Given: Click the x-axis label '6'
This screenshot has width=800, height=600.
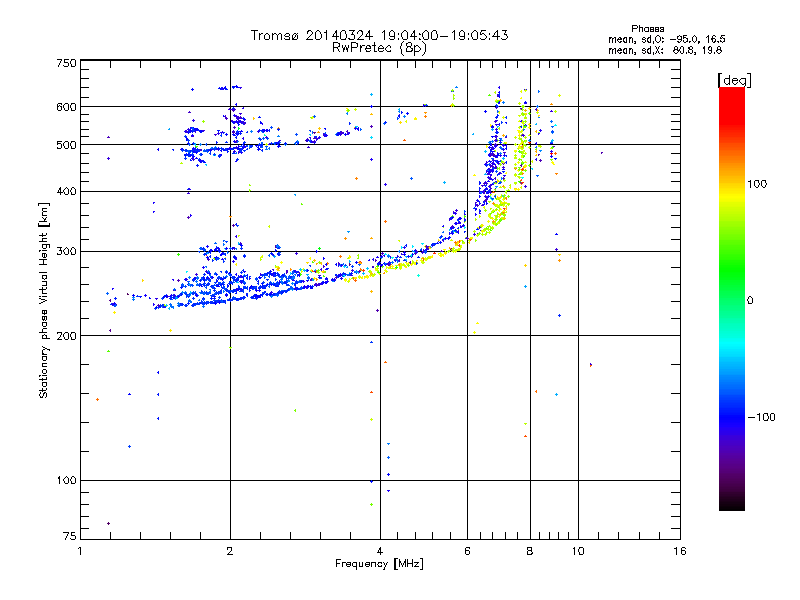Looking at the screenshot, I should [467, 551].
